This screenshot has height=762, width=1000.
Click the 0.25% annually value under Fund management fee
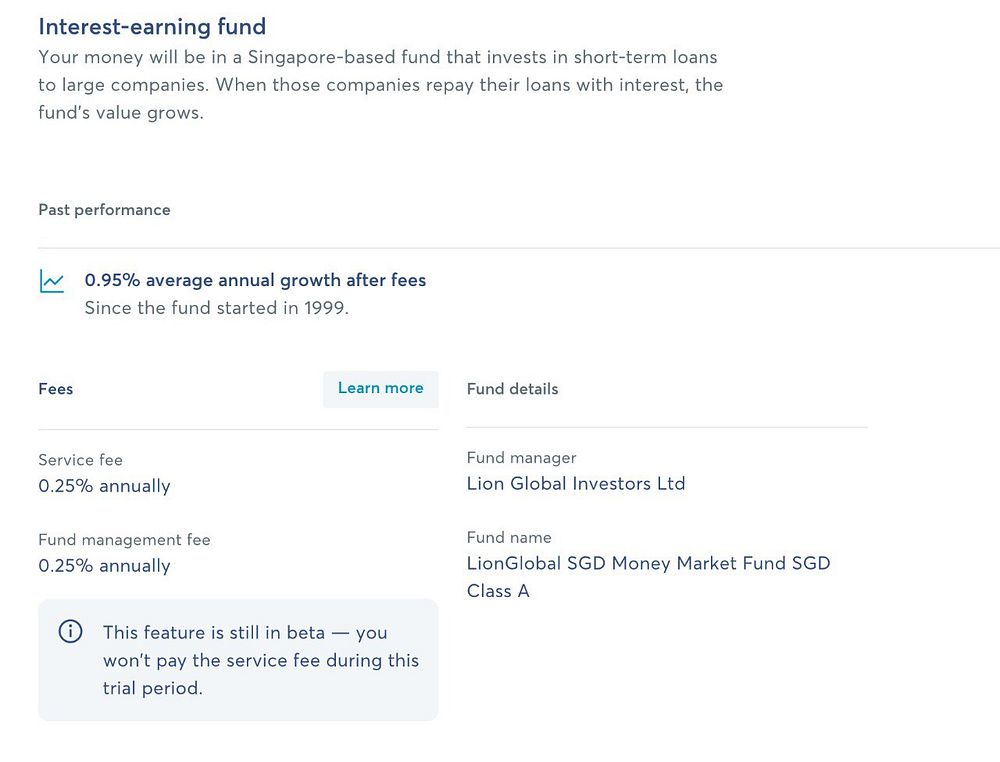point(104,566)
